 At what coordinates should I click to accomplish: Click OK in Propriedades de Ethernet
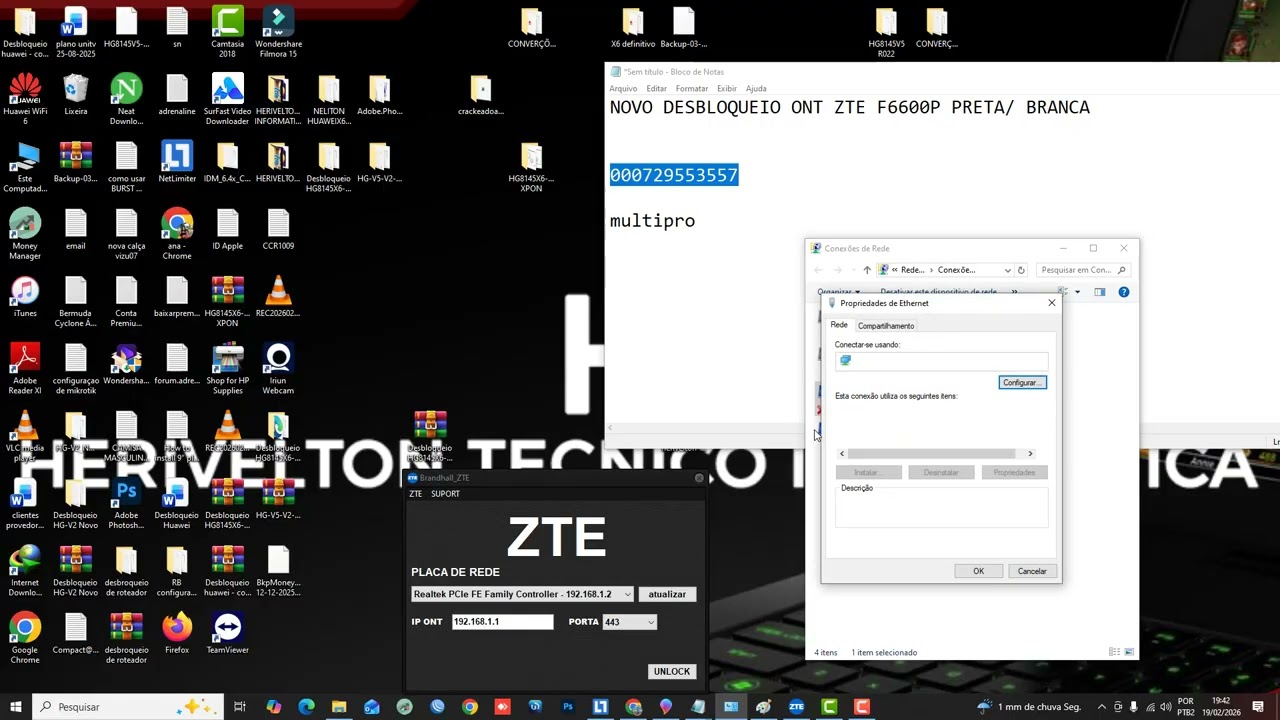pos(979,571)
